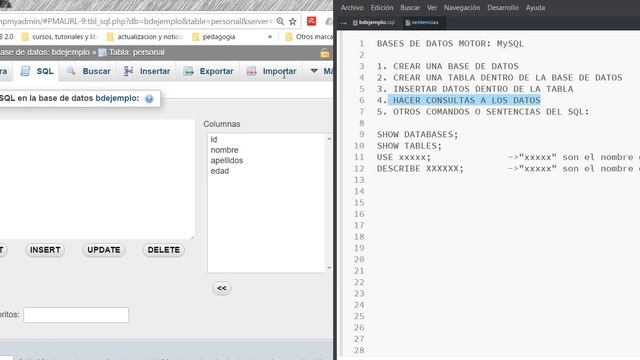Switch to the sentencias editor tab
This screenshot has height=360, width=640.
pyautogui.click(x=422, y=22)
